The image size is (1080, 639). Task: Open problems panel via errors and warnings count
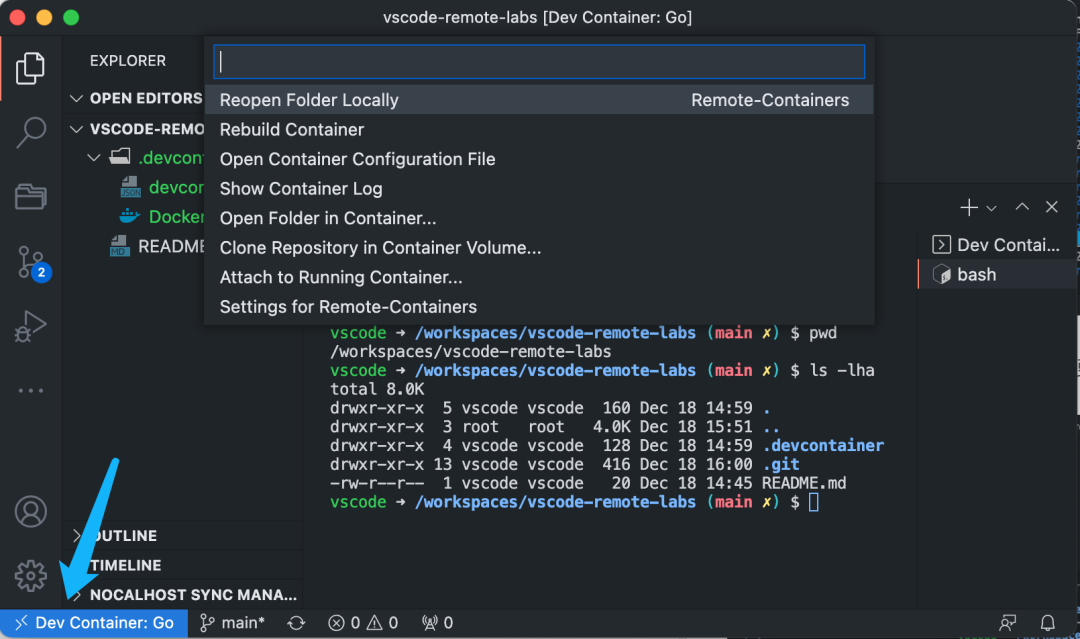click(363, 623)
